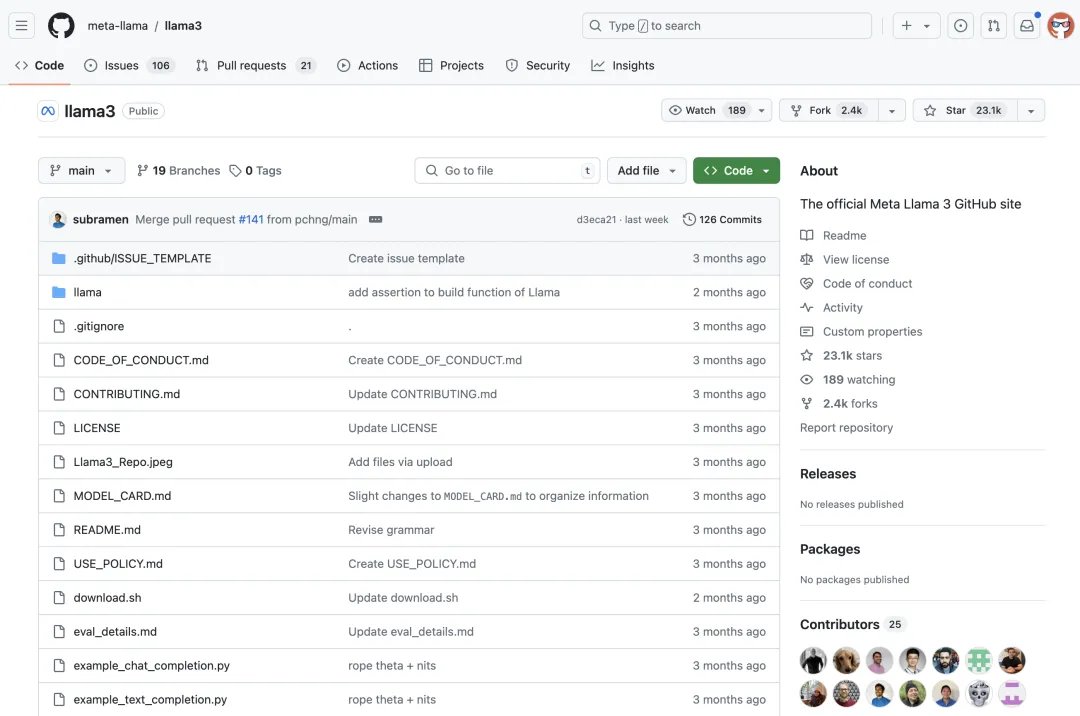The image size is (1080, 716).
Task: Open example_chat_completion.py file
Action: [x=152, y=666]
